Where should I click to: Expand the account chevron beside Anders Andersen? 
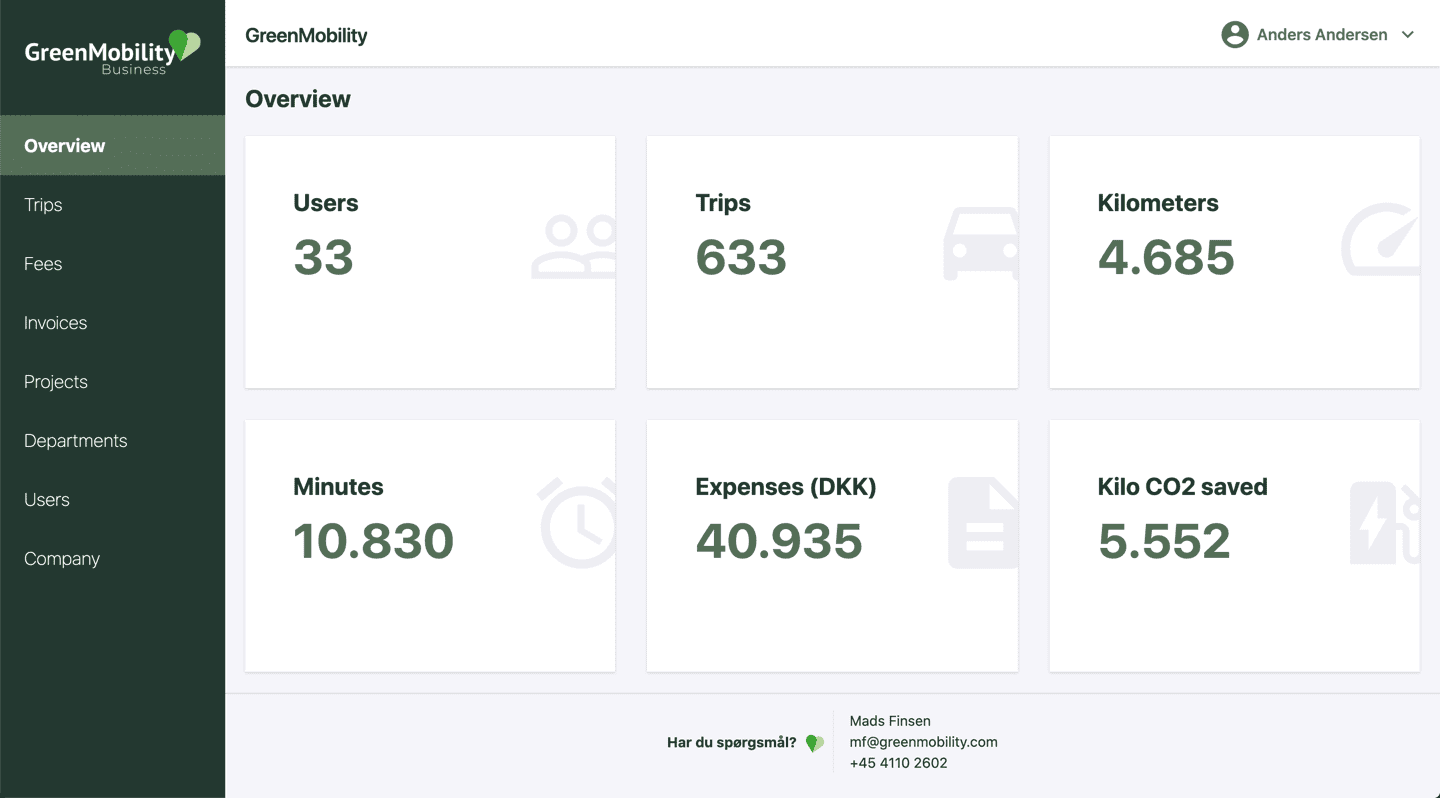click(x=1408, y=35)
